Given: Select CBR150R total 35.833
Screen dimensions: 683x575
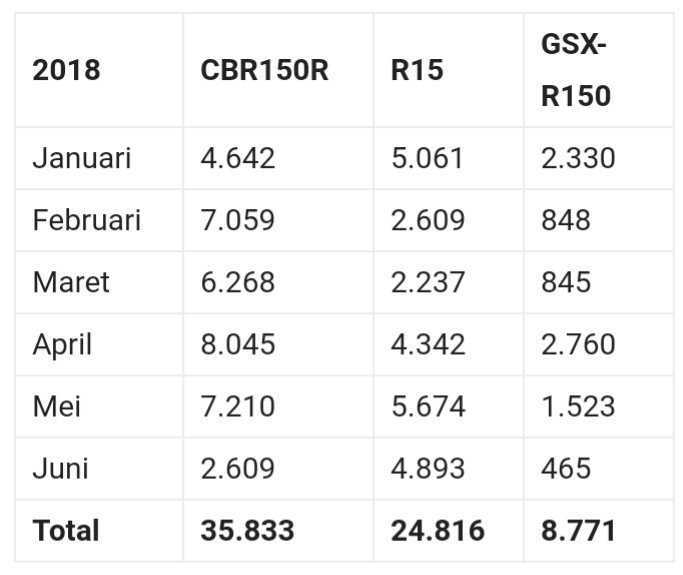Looking at the screenshot, I should [247, 530].
